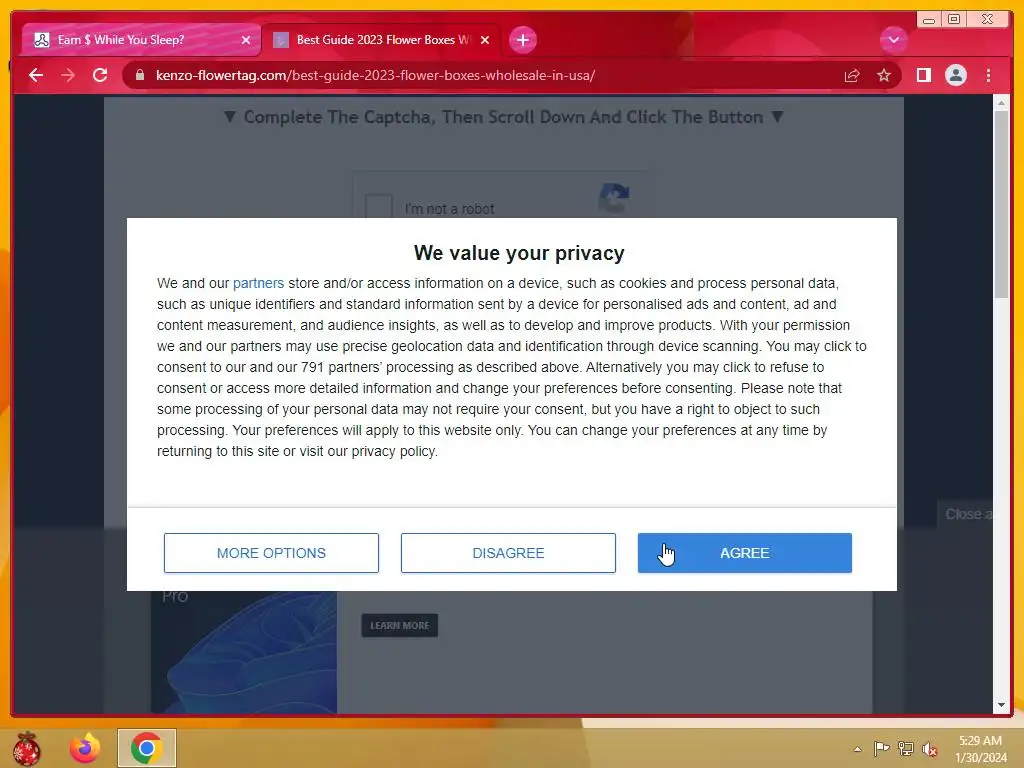Reload the page with the refresh icon
Viewport: 1024px width, 768px height.
pyautogui.click(x=100, y=75)
